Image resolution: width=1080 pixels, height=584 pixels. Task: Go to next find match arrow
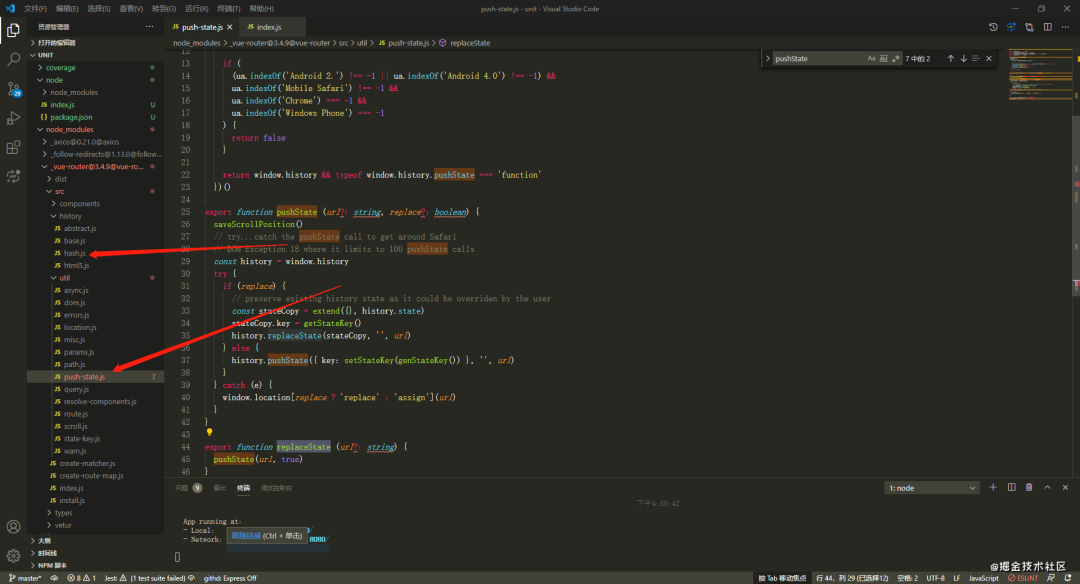pos(964,59)
